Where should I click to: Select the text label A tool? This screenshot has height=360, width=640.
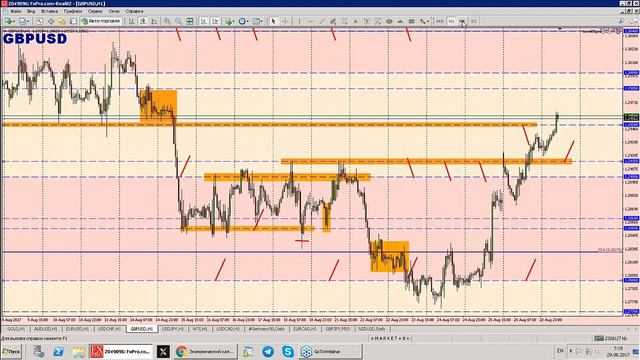(356, 21)
